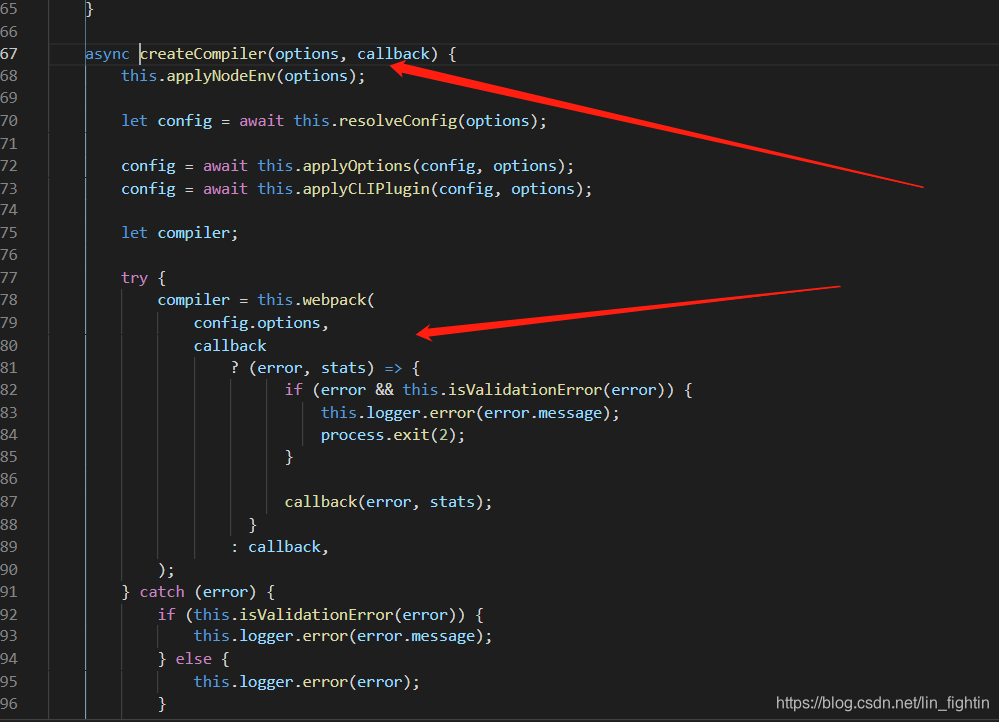Click 'compiler' in 'let compiler;' on line 75
Image resolution: width=999 pixels, height=722 pixels.
click(x=194, y=233)
